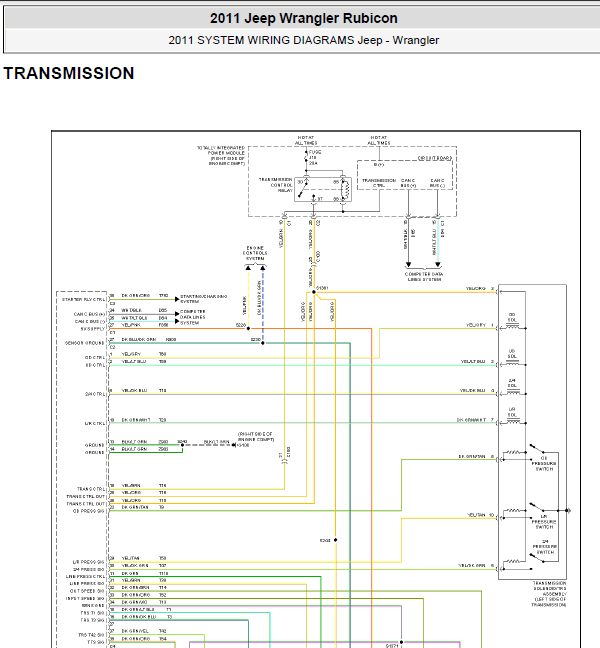Image resolution: width=600 pixels, height=648 pixels.
Task: Click the "LINE PRESS CTRL" pin label
Action: (86, 577)
